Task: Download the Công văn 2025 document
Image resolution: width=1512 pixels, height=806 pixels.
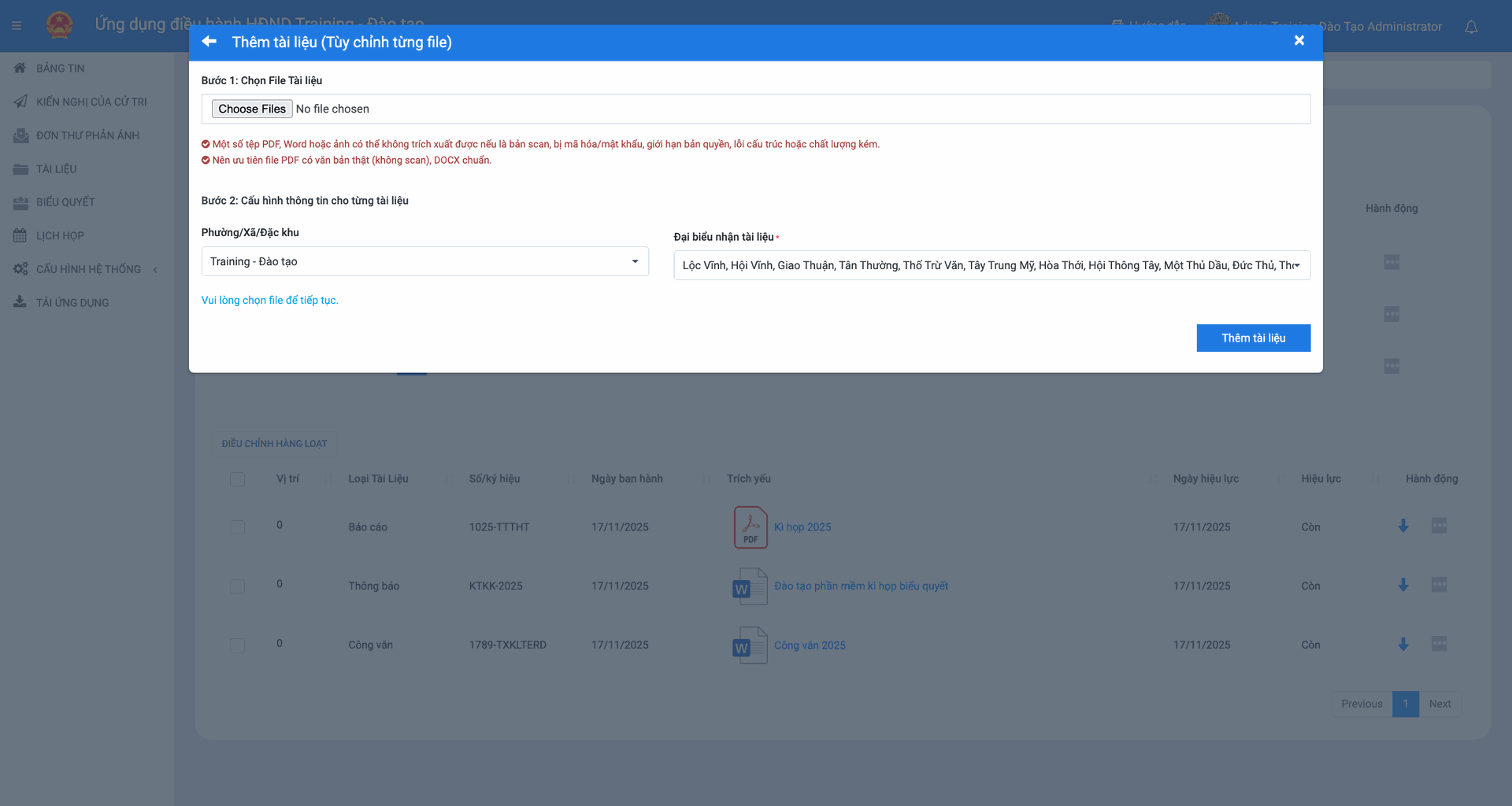Action: click(x=1403, y=645)
